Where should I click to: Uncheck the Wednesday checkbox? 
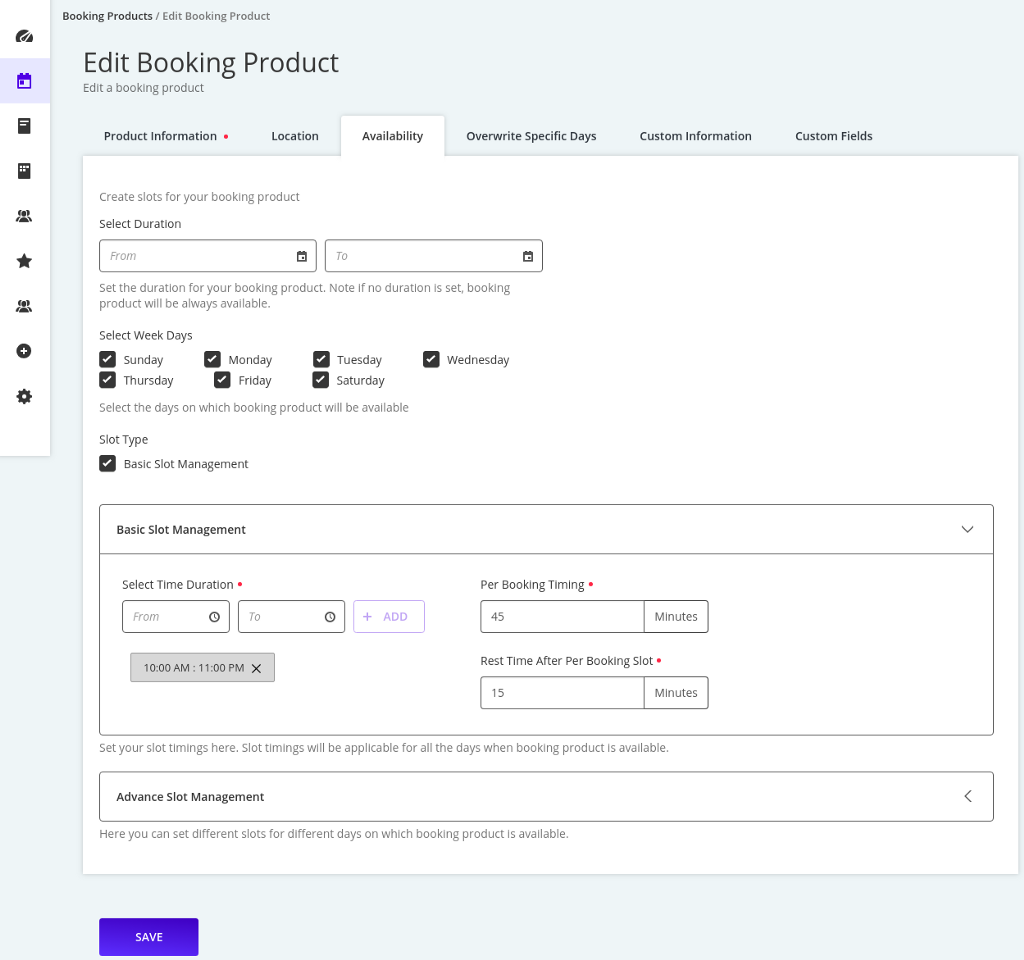tap(431, 359)
